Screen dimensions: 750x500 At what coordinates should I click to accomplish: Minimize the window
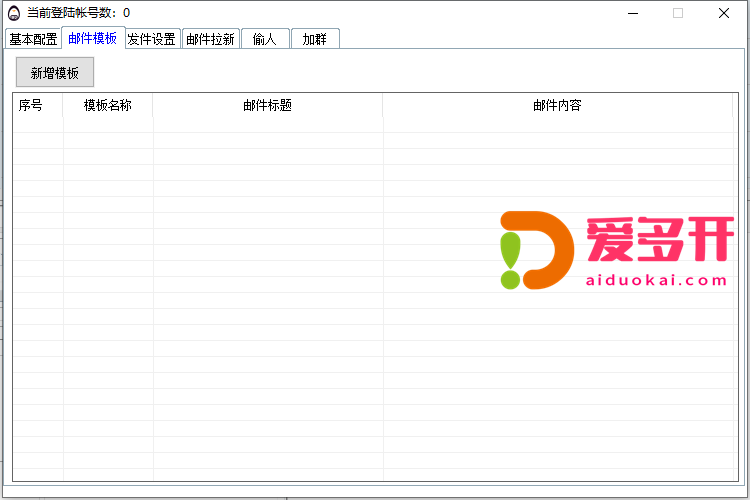633,13
